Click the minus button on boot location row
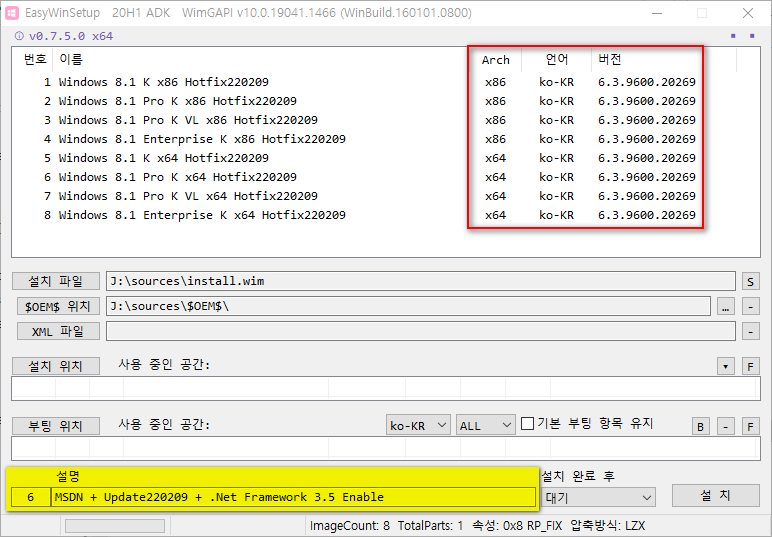This screenshot has height=537, width=772. click(x=726, y=426)
